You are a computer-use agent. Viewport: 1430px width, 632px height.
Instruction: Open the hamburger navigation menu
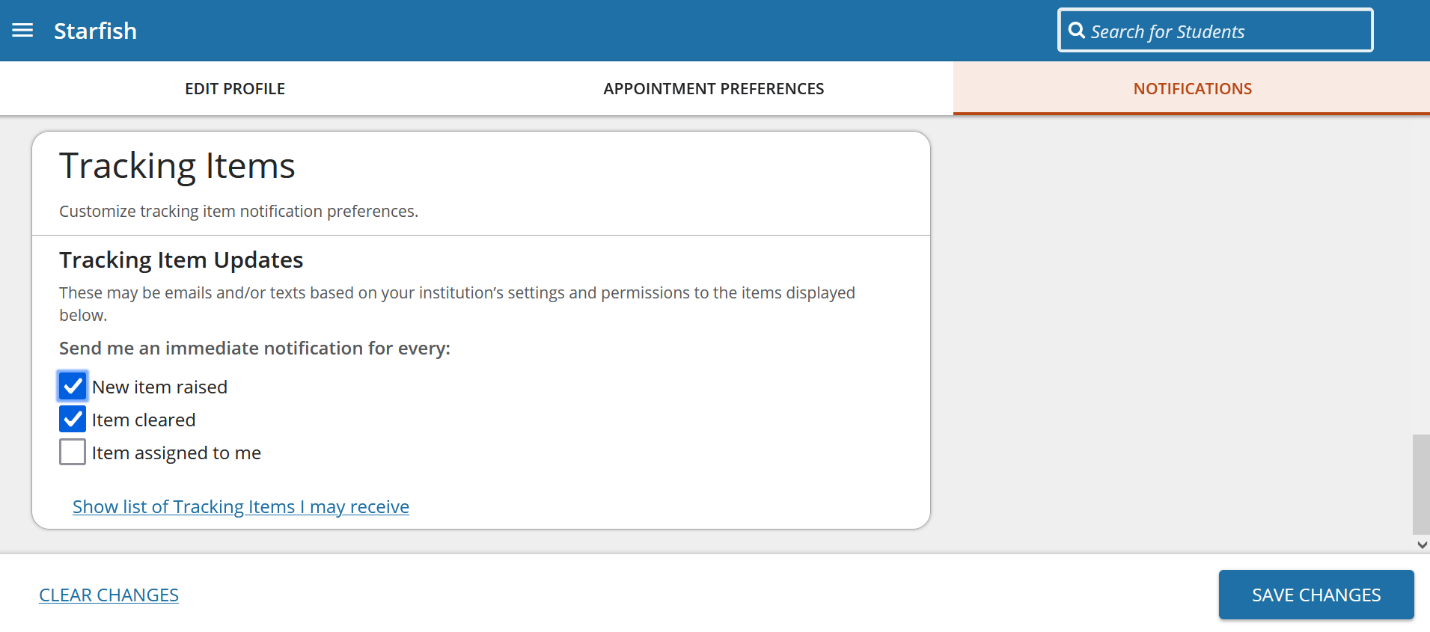pyautogui.click(x=22, y=30)
